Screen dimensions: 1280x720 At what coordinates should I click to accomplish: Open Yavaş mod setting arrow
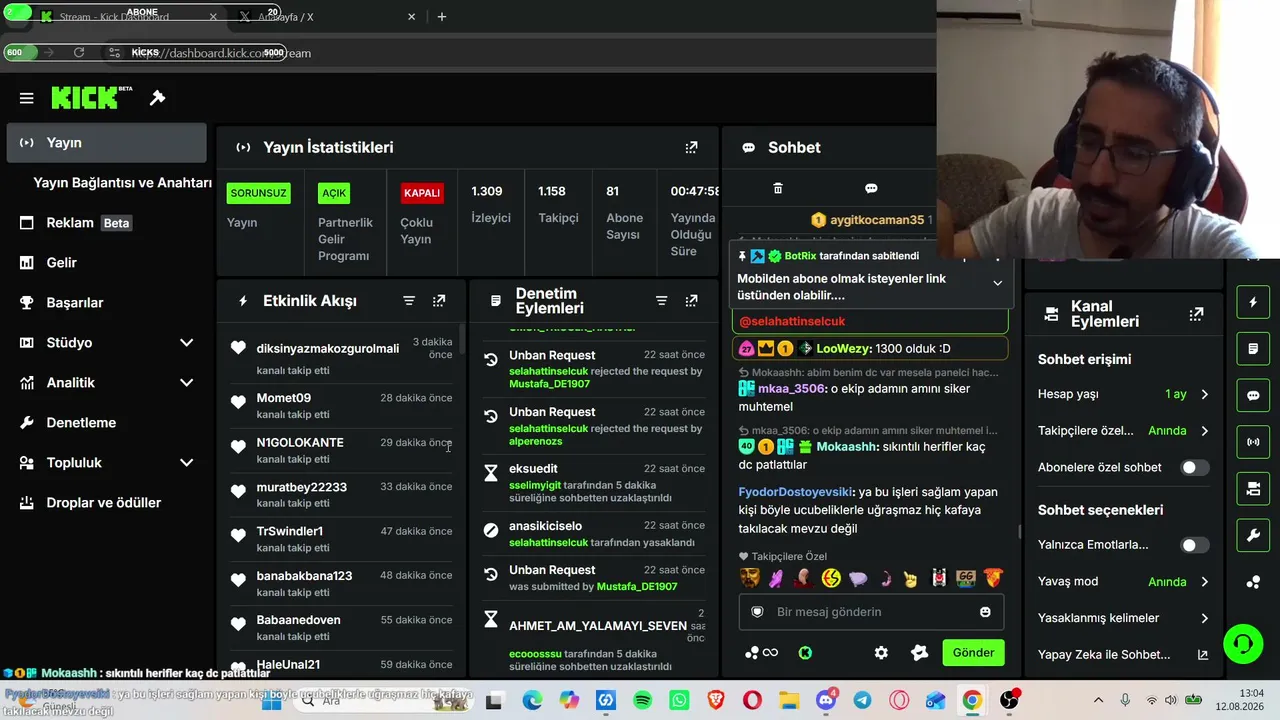pos(1204,582)
